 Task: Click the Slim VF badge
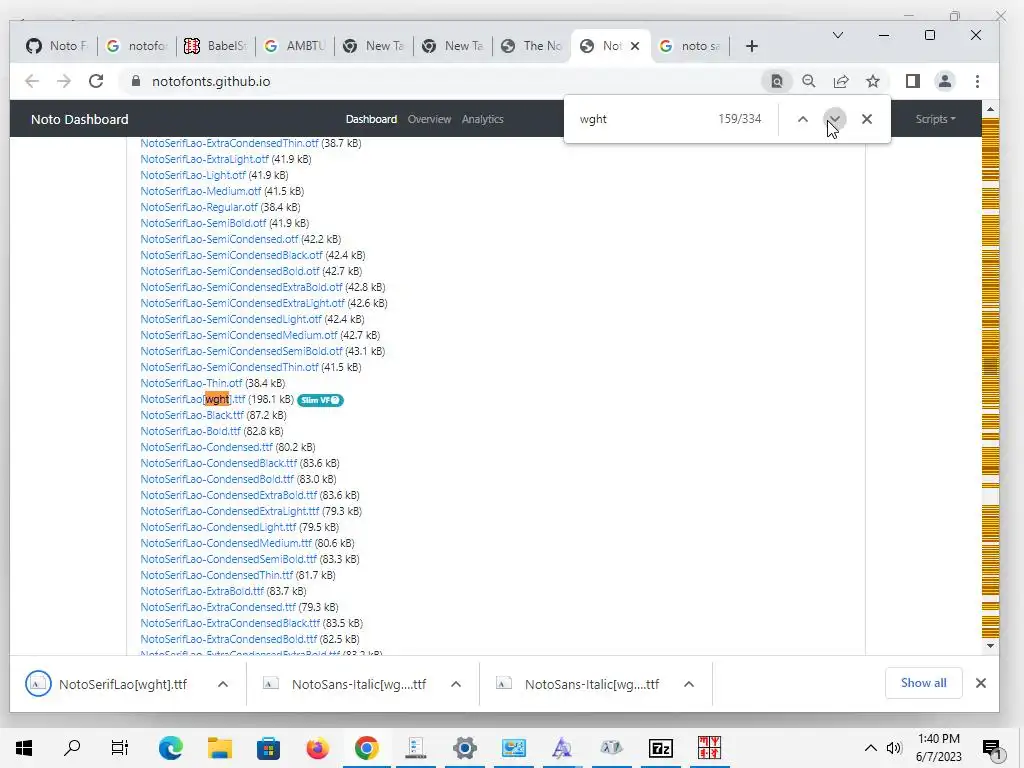pos(320,400)
